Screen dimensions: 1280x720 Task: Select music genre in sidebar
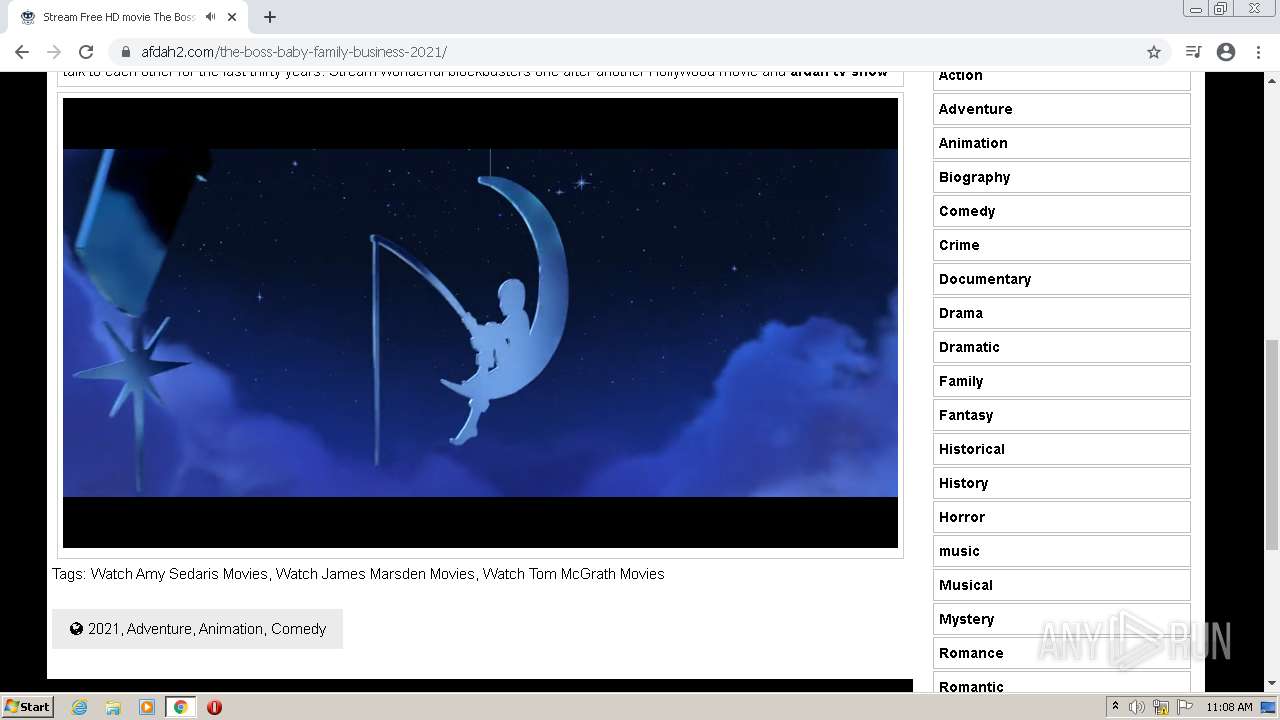click(x=1061, y=551)
